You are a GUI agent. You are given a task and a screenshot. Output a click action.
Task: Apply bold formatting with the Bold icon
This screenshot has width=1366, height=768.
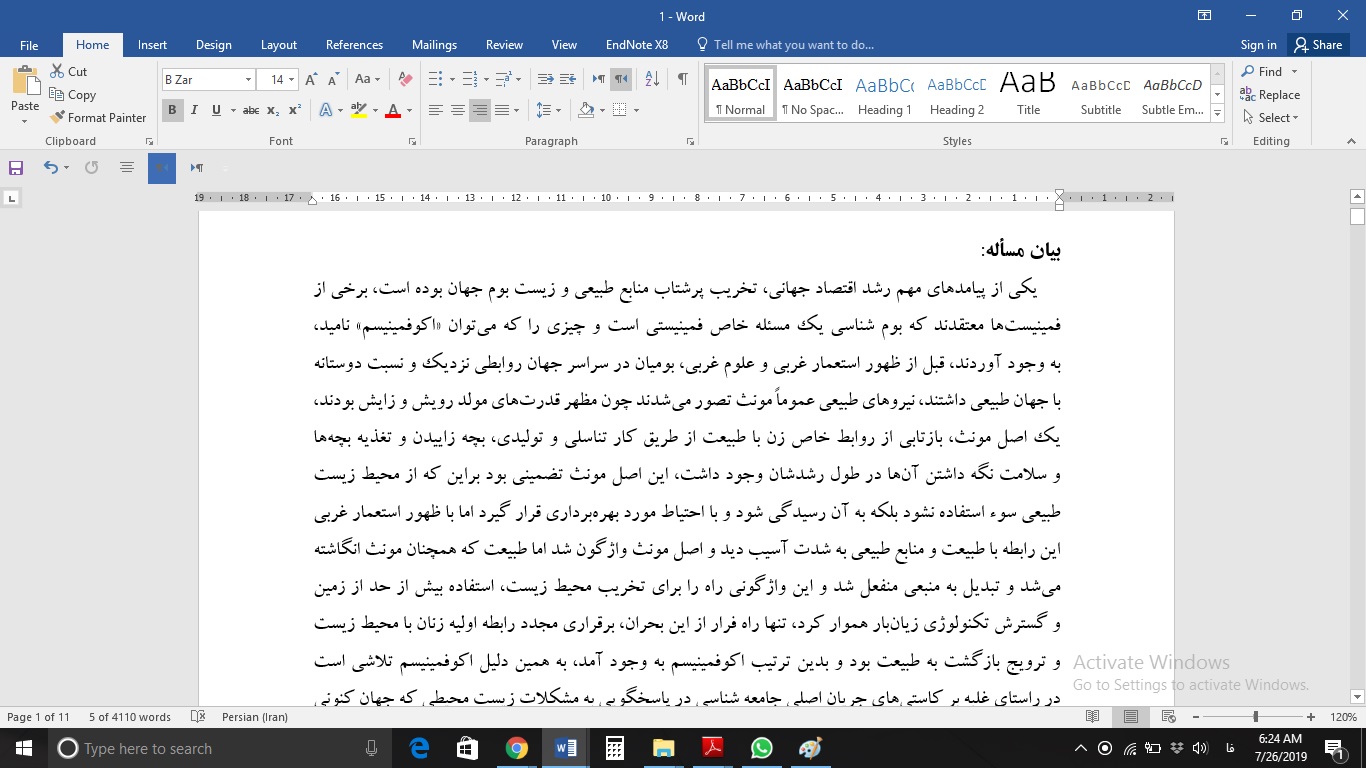172,110
